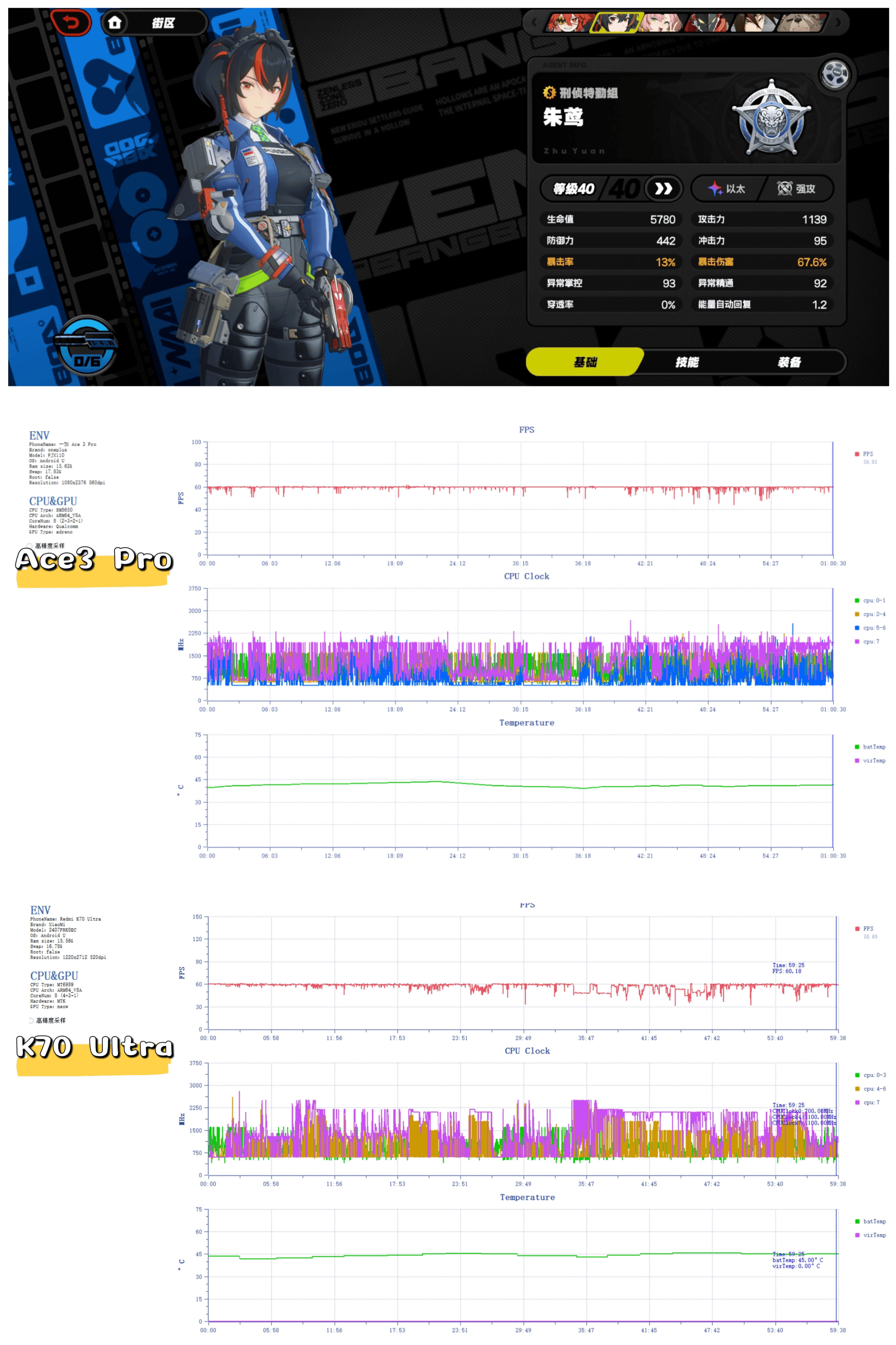Click the 能量自动回复 1.2 stat row

point(762,305)
